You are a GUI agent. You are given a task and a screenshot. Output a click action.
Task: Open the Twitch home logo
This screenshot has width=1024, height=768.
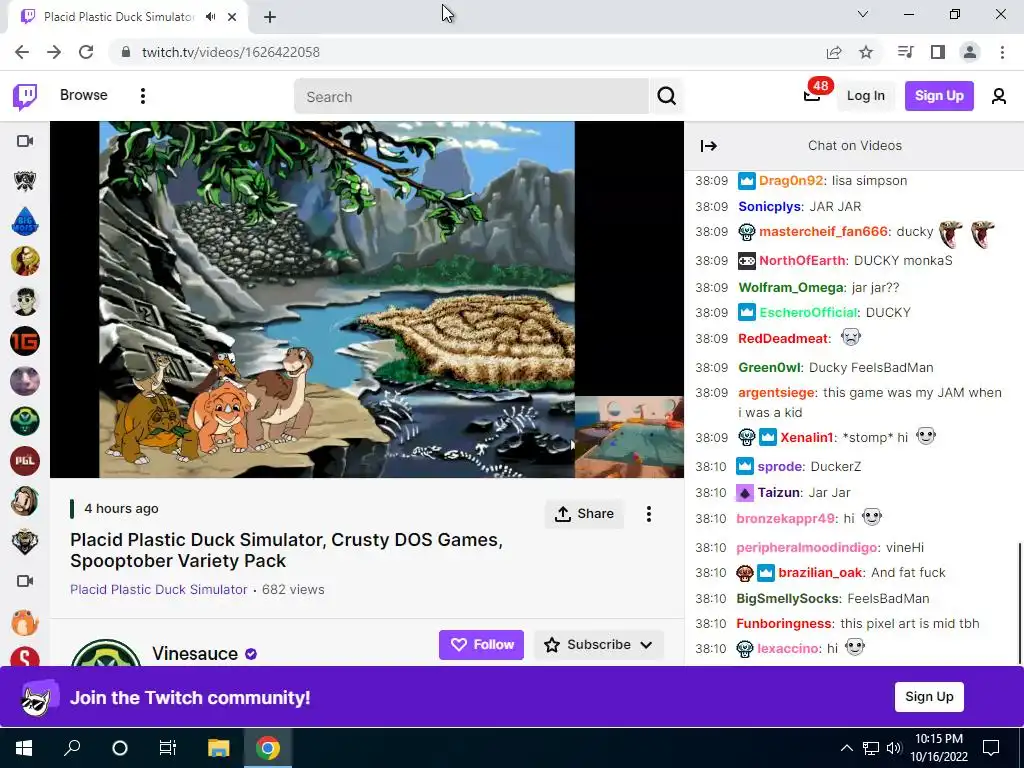coord(25,97)
